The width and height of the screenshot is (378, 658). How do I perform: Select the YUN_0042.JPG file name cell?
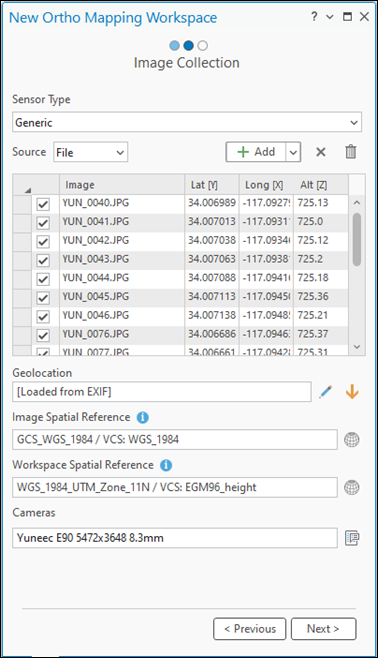point(122,242)
